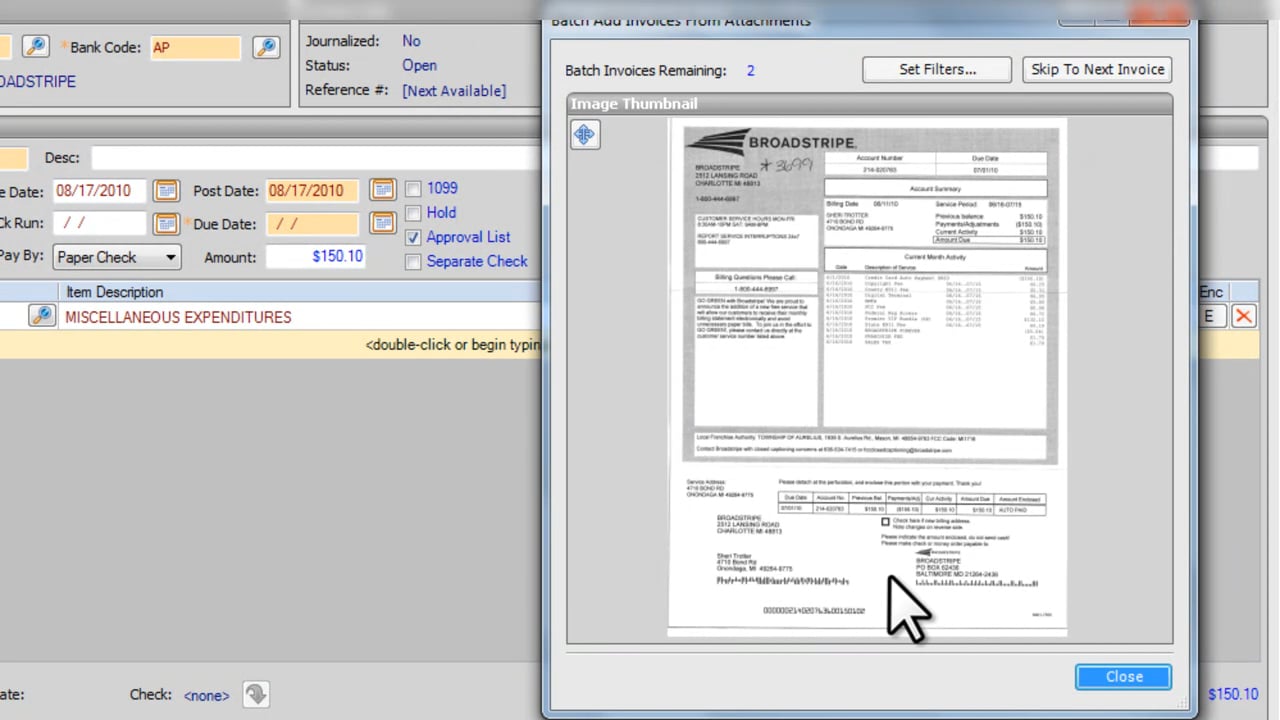Click the arrow icon next to Check none
Screen dimensions: 1280x720
point(256,694)
